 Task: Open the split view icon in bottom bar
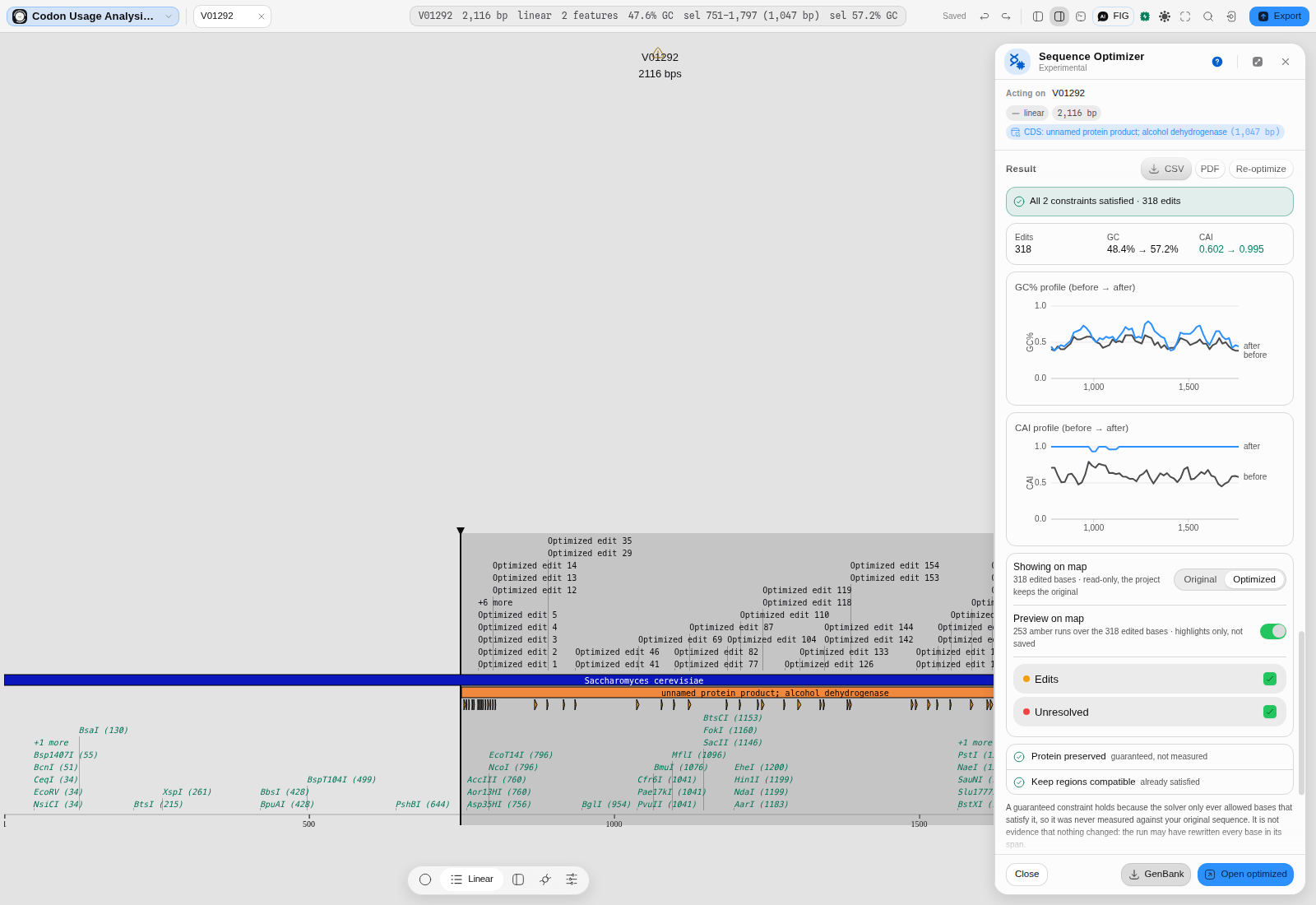(518, 879)
